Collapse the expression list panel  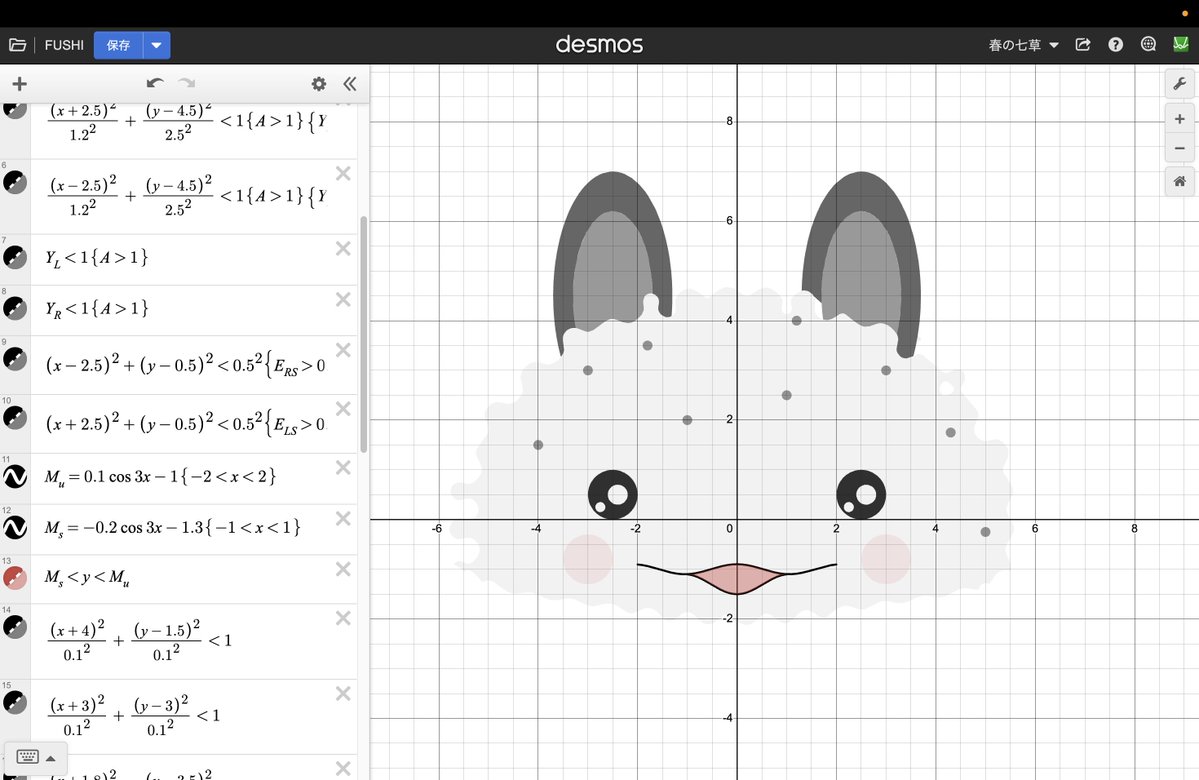pos(349,83)
